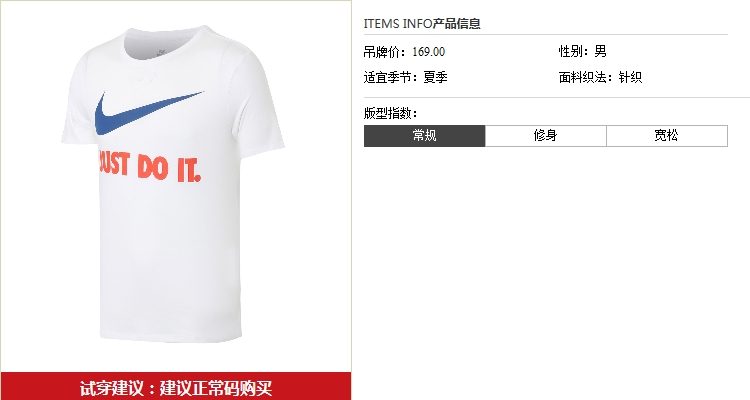Image resolution: width=750 pixels, height=400 pixels.
Task: Click the white Nike t-shirt product image
Action: tap(173, 184)
